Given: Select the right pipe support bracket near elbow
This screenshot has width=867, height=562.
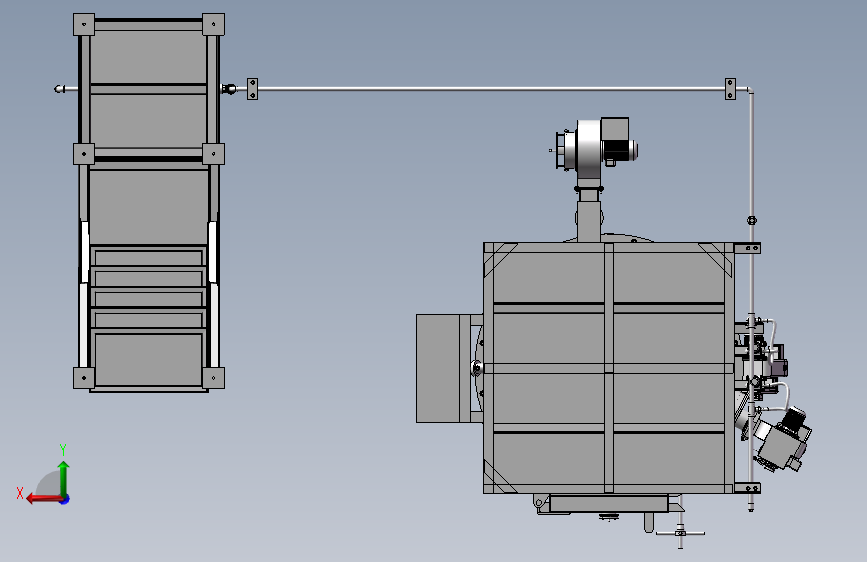Looking at the screenshot, I should point(730,89).
